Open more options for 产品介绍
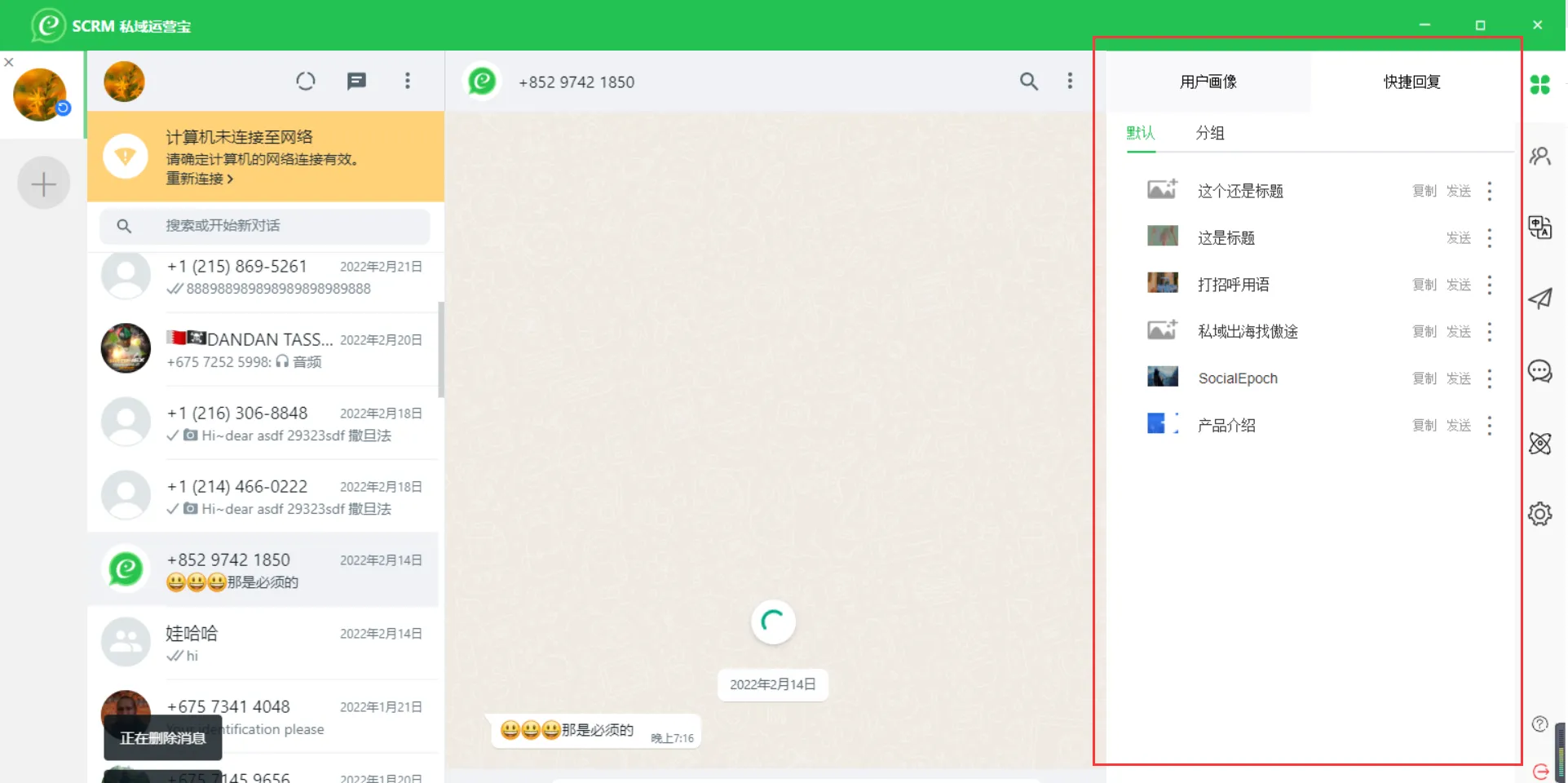 point(1490,426)
